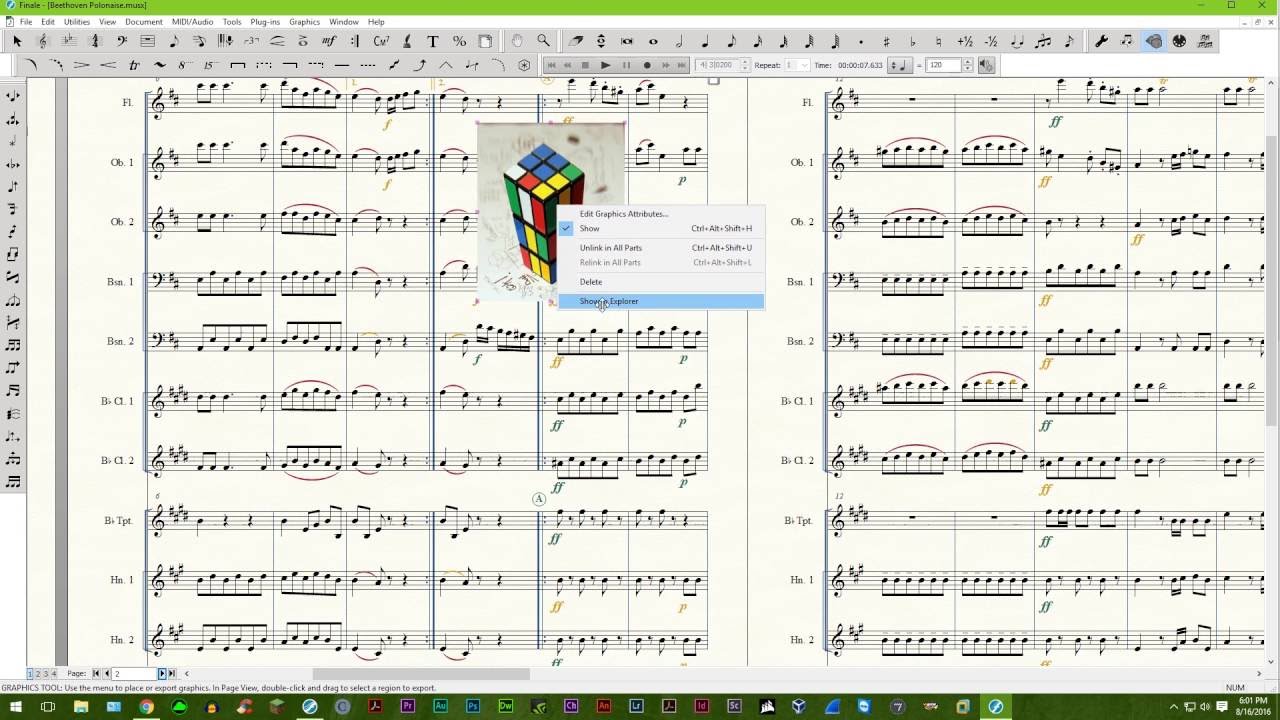
Task: Select the Graphics tool in the toolbar
Action: [x=1153, y=41]
